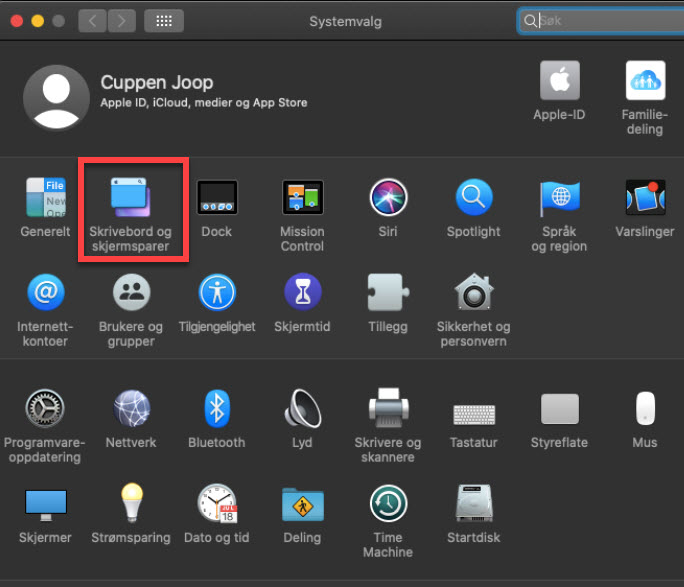Open Skjermtid preferences
The height and width of the screenshot is (587, 684).
[x=302, y=293]
